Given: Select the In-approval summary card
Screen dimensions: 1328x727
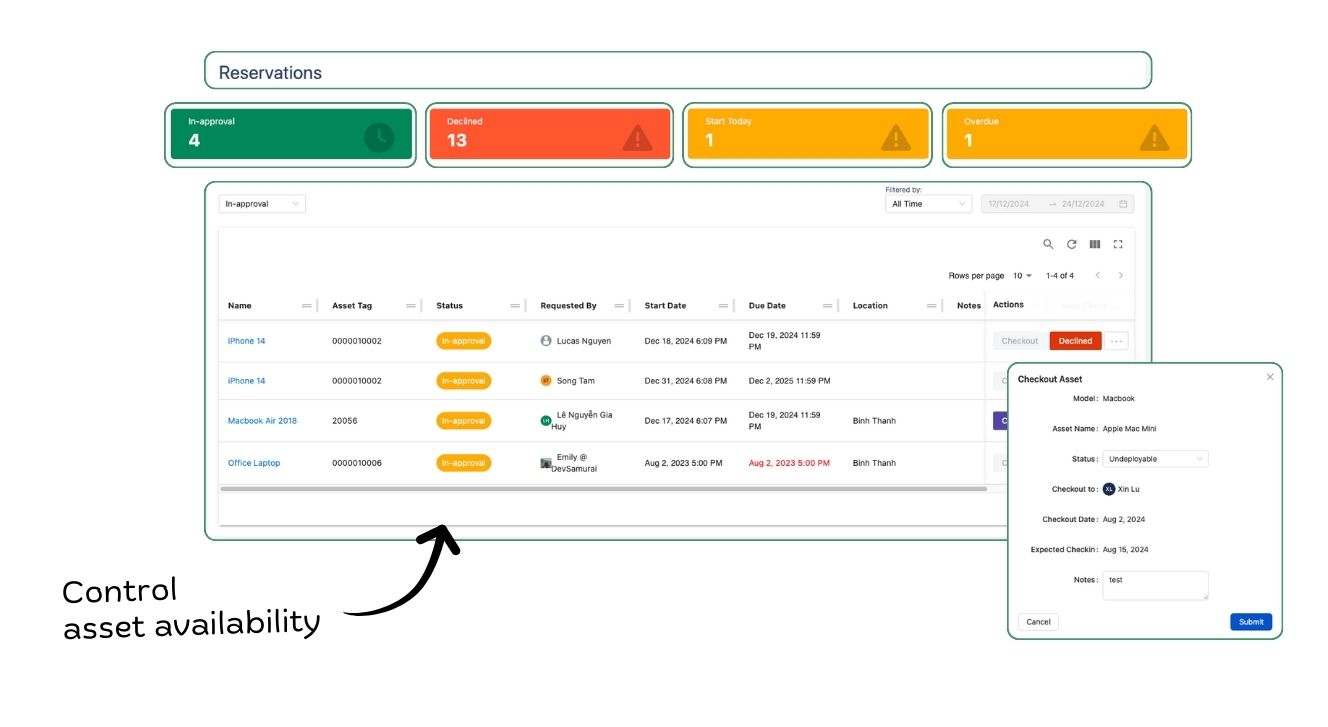Looking at the screenshot, I should pyautogui.click(x=291, y=134).
